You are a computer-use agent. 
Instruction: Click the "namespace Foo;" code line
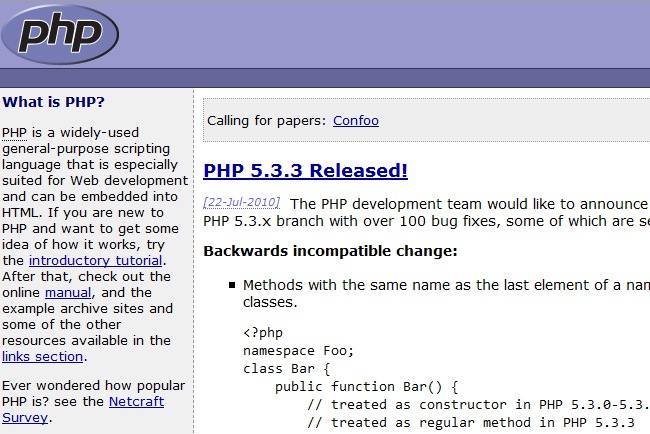pyautogui.click(x=298, y=350)
